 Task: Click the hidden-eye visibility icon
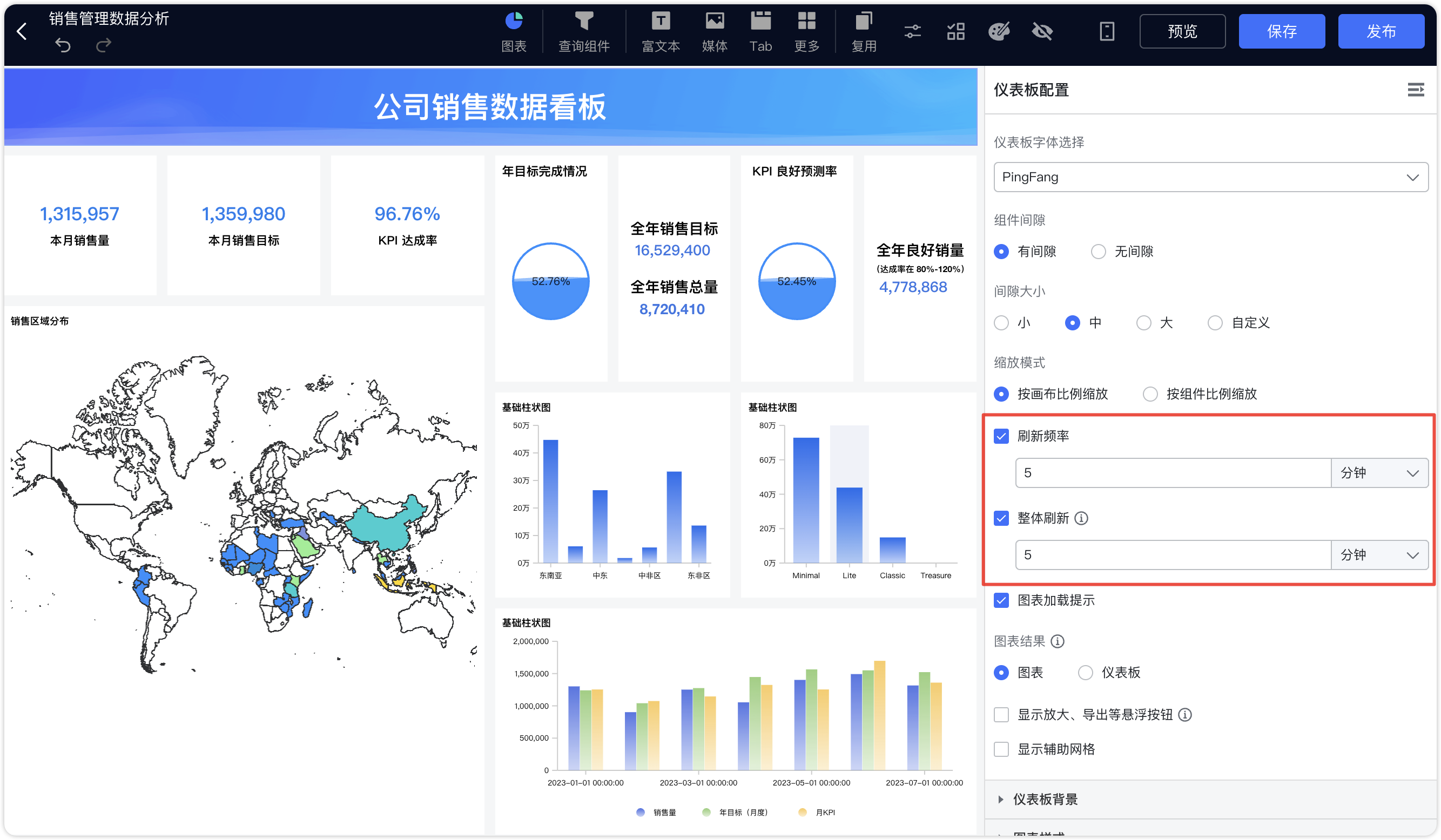(x=1042, y=31)
